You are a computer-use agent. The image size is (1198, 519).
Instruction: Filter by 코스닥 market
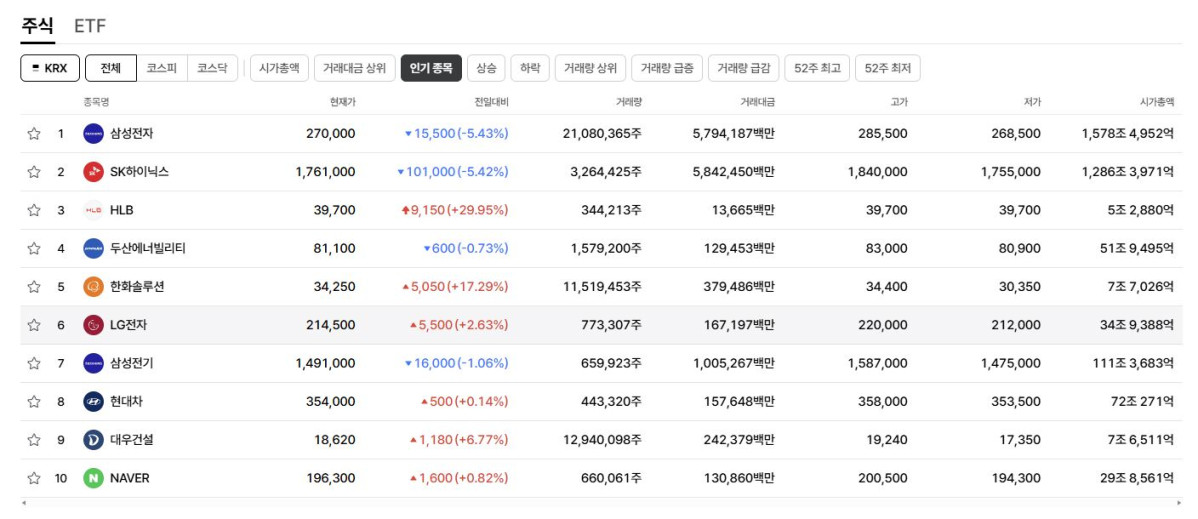tap(212, 68)
